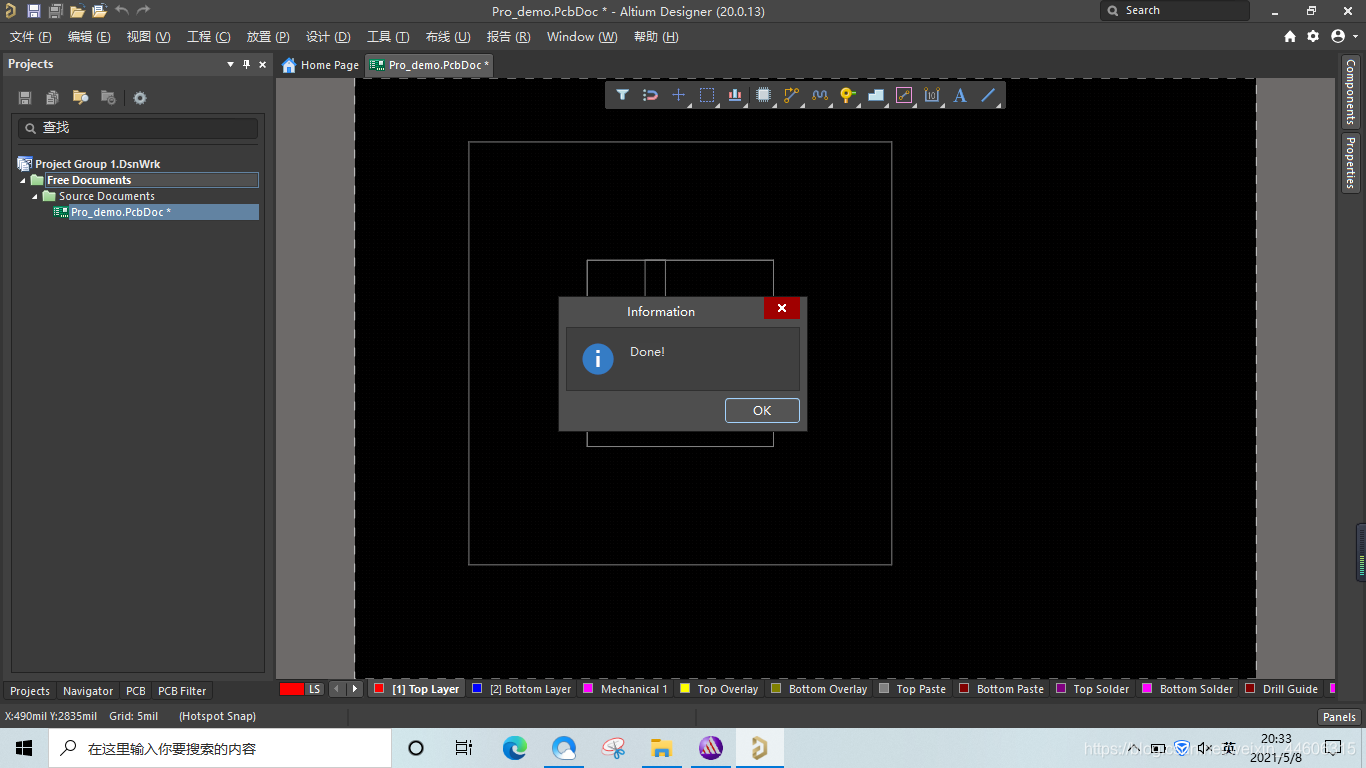1366x768 pixels.
Task: Open the 视图 (V) menu
Action: click(x=148, y=36)
